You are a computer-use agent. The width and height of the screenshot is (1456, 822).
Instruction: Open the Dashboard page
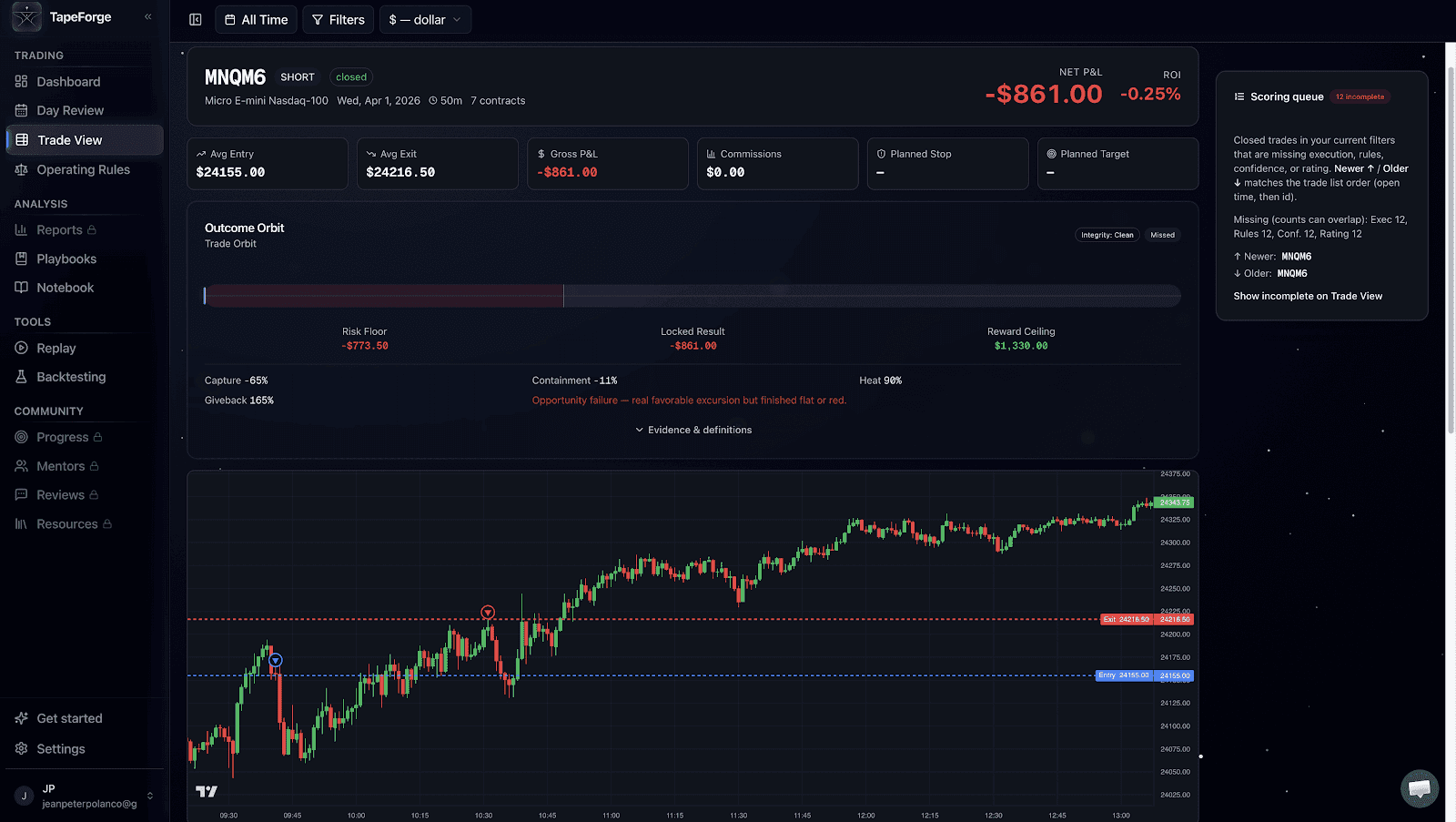point(84,82)
